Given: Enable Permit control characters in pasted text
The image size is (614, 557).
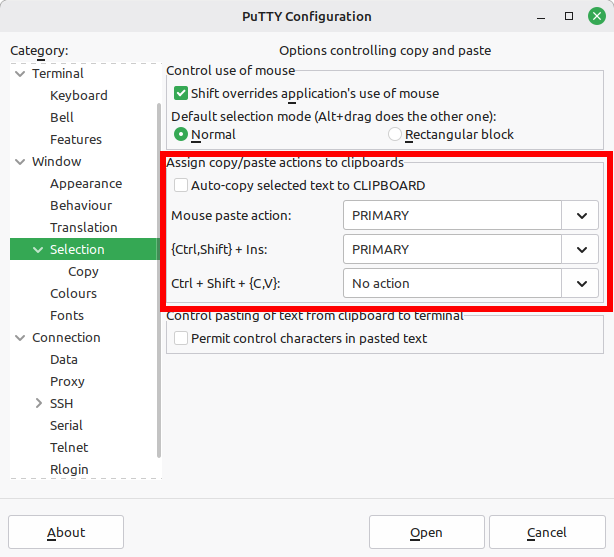Looking at the screenshot, I should pos(181,338).
